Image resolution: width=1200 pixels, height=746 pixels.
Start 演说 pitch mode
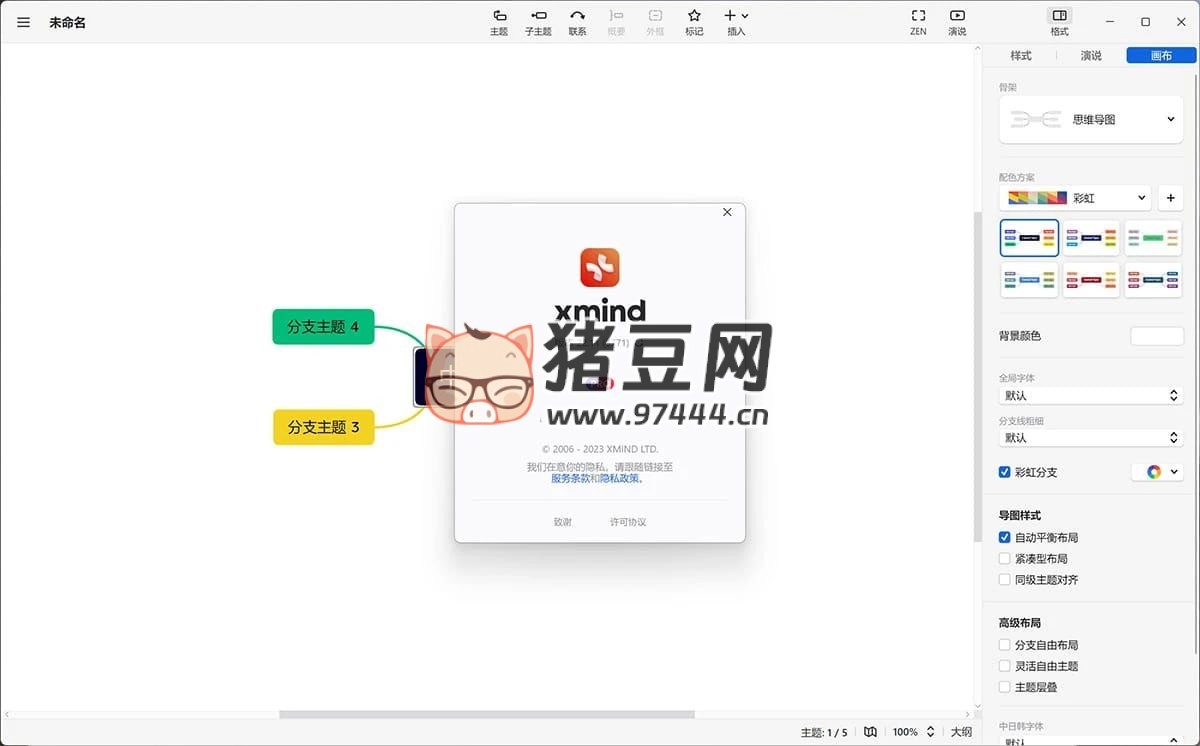(x=957, y=22)
